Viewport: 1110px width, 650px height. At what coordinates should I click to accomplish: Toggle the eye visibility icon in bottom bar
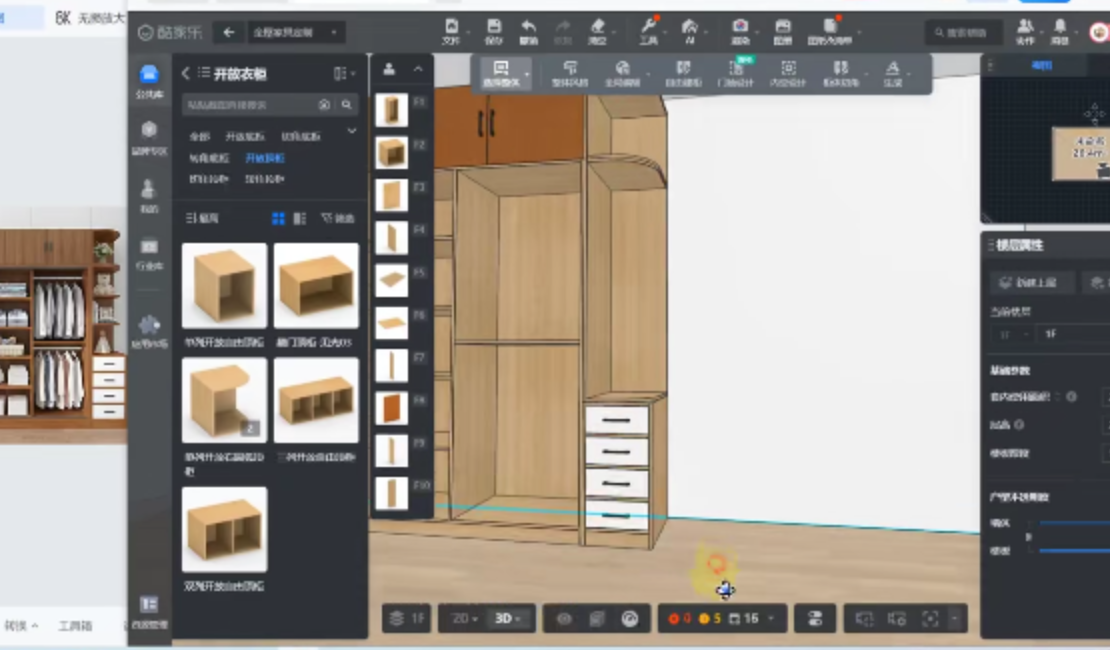coord(564,619)
